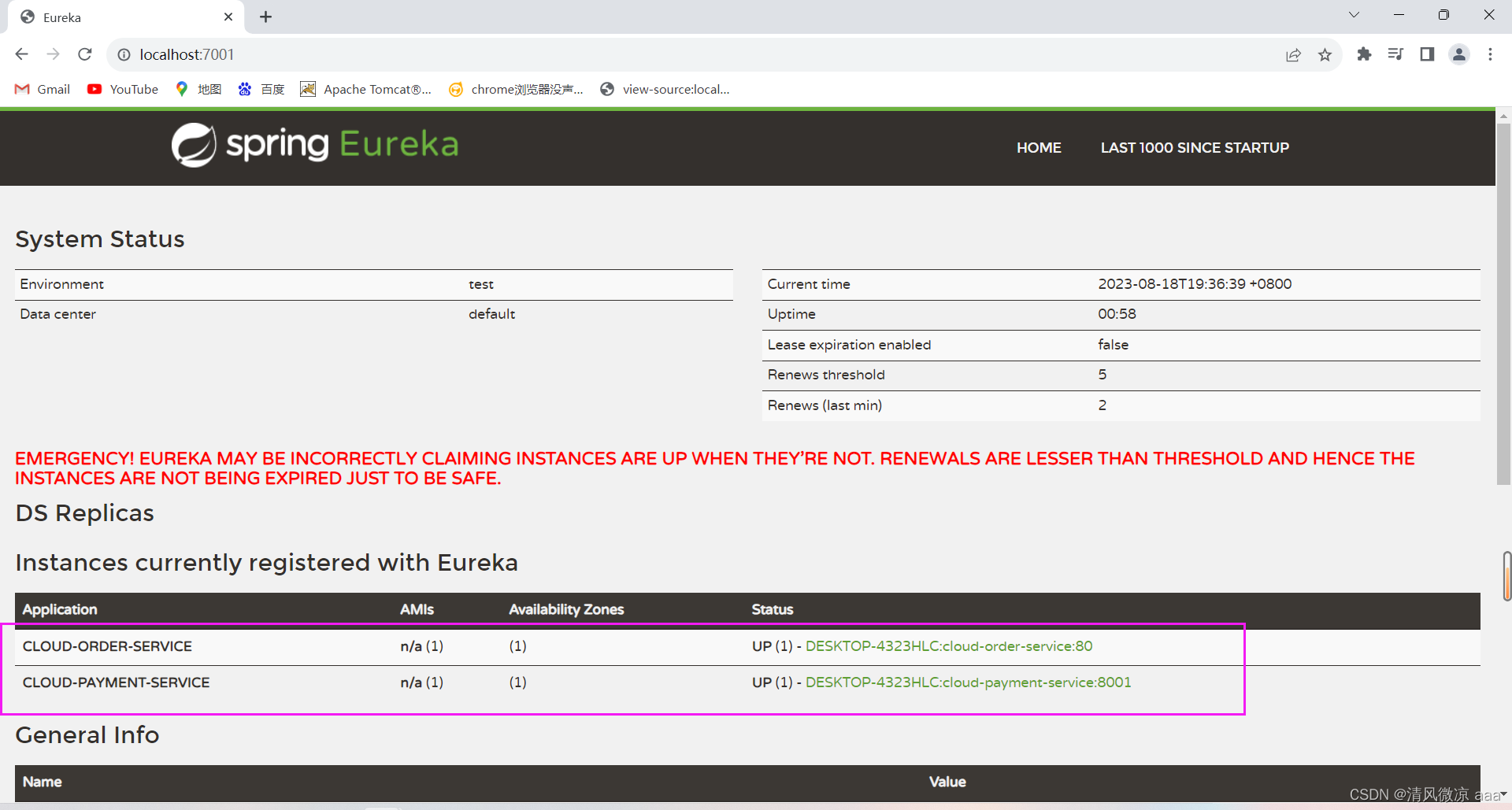Reload the Eureka page

pos(85,54)
